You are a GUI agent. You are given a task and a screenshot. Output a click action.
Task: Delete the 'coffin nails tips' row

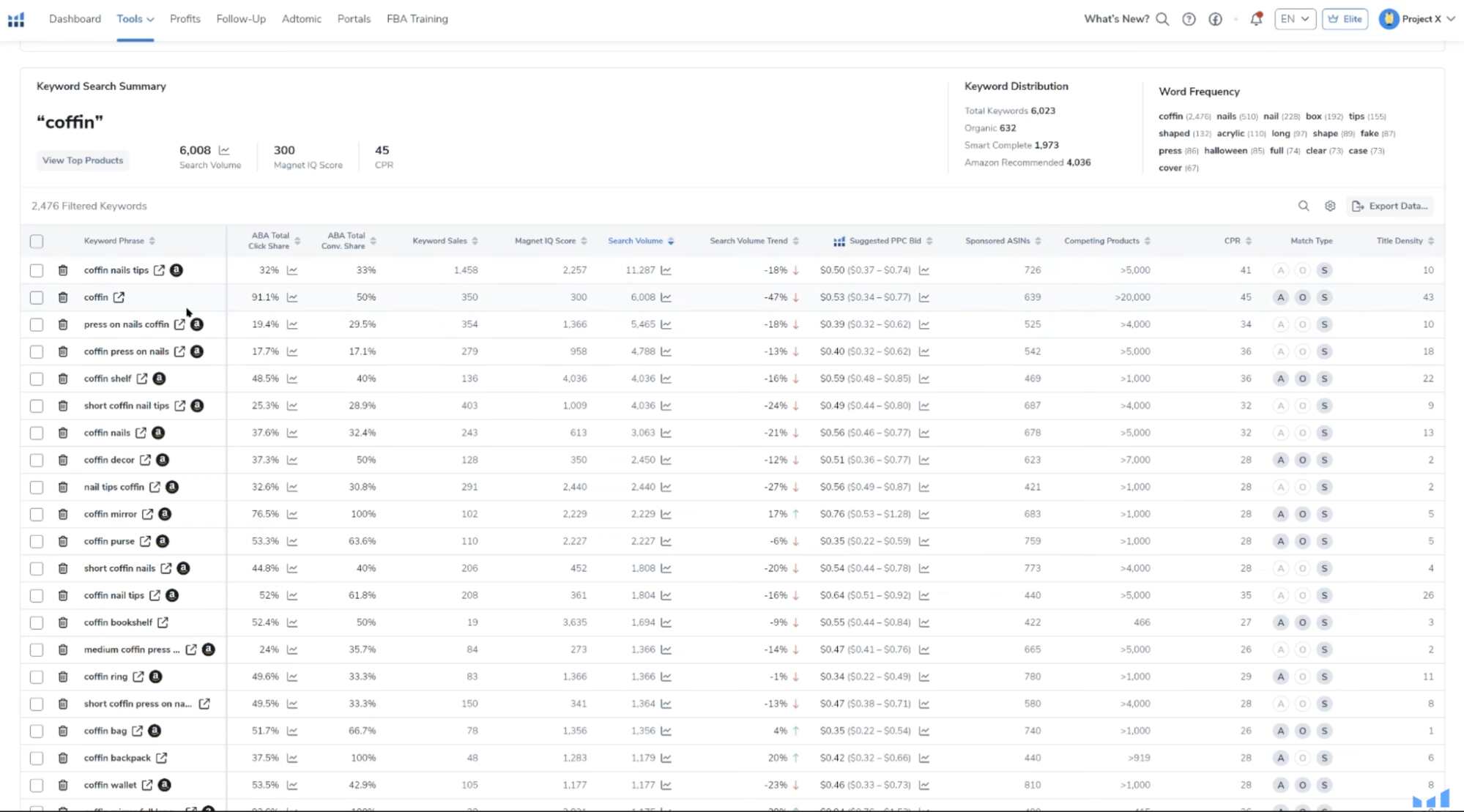(63, 270)
